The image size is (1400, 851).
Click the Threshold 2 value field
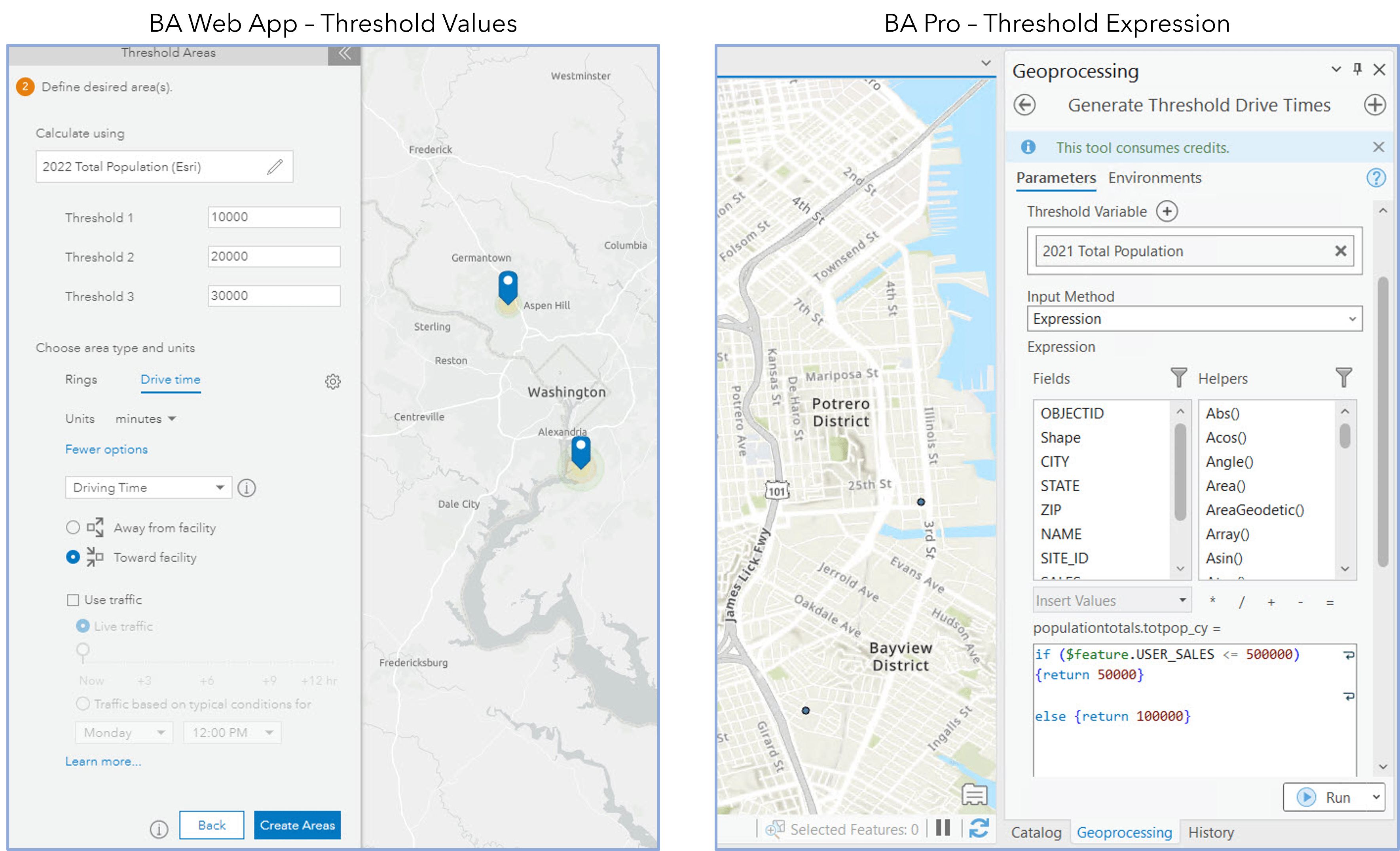(x=274, y=256)
